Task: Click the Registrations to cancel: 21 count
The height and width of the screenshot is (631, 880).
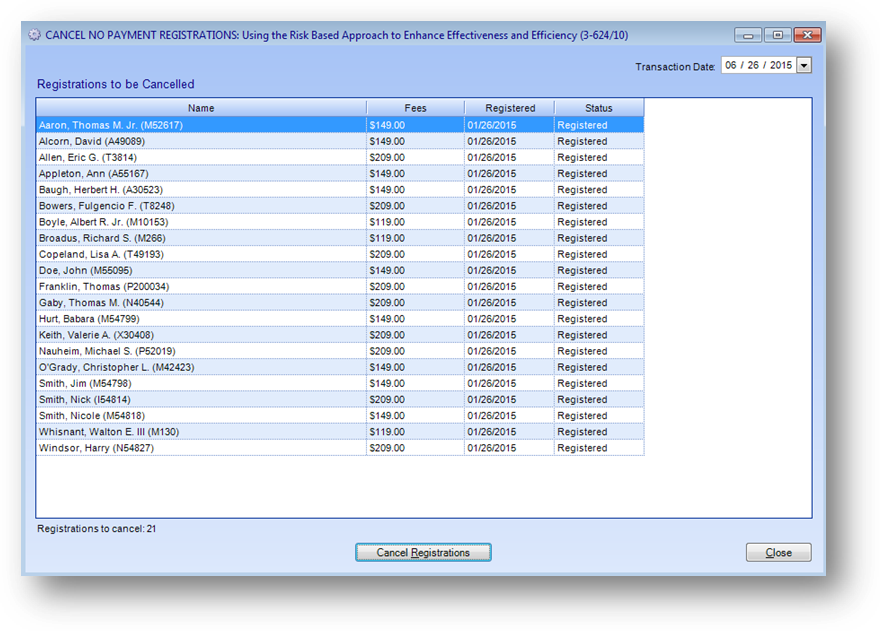Action: [x=97, y=529]
